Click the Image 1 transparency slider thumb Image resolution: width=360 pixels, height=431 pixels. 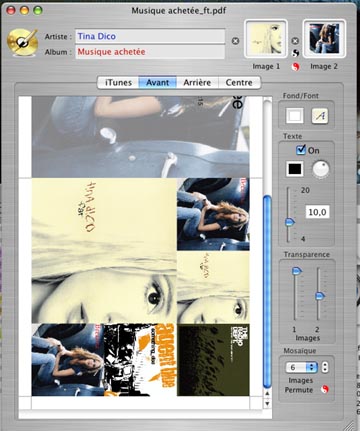tap(297, 271)
